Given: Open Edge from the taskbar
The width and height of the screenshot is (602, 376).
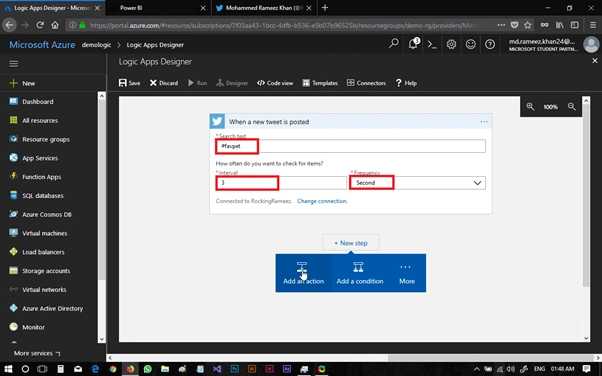Looking at the screenshot, I should pos(95,369).
